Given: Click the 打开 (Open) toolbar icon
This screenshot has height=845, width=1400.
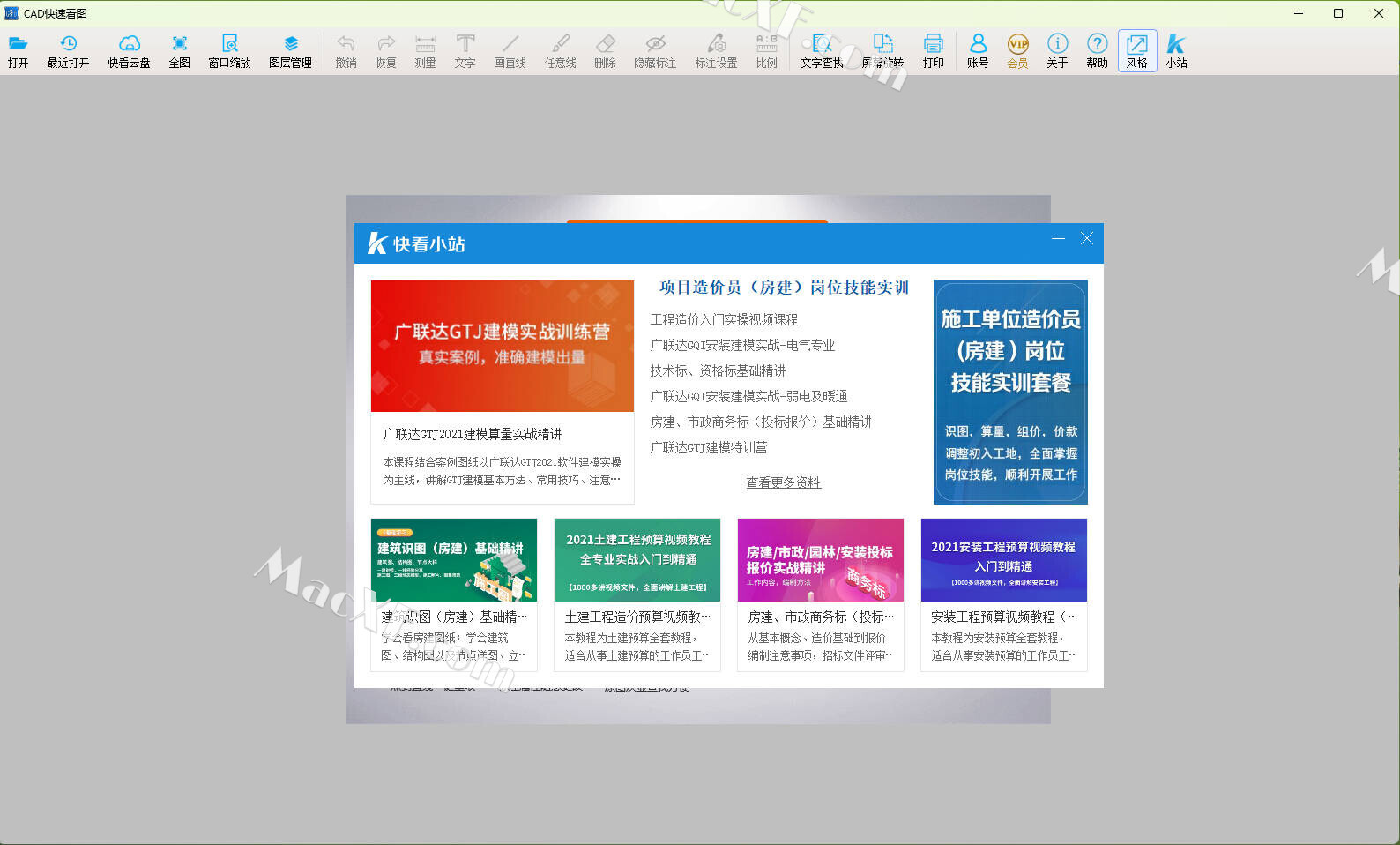Looking at the screenshot, I should coord(18,51).
